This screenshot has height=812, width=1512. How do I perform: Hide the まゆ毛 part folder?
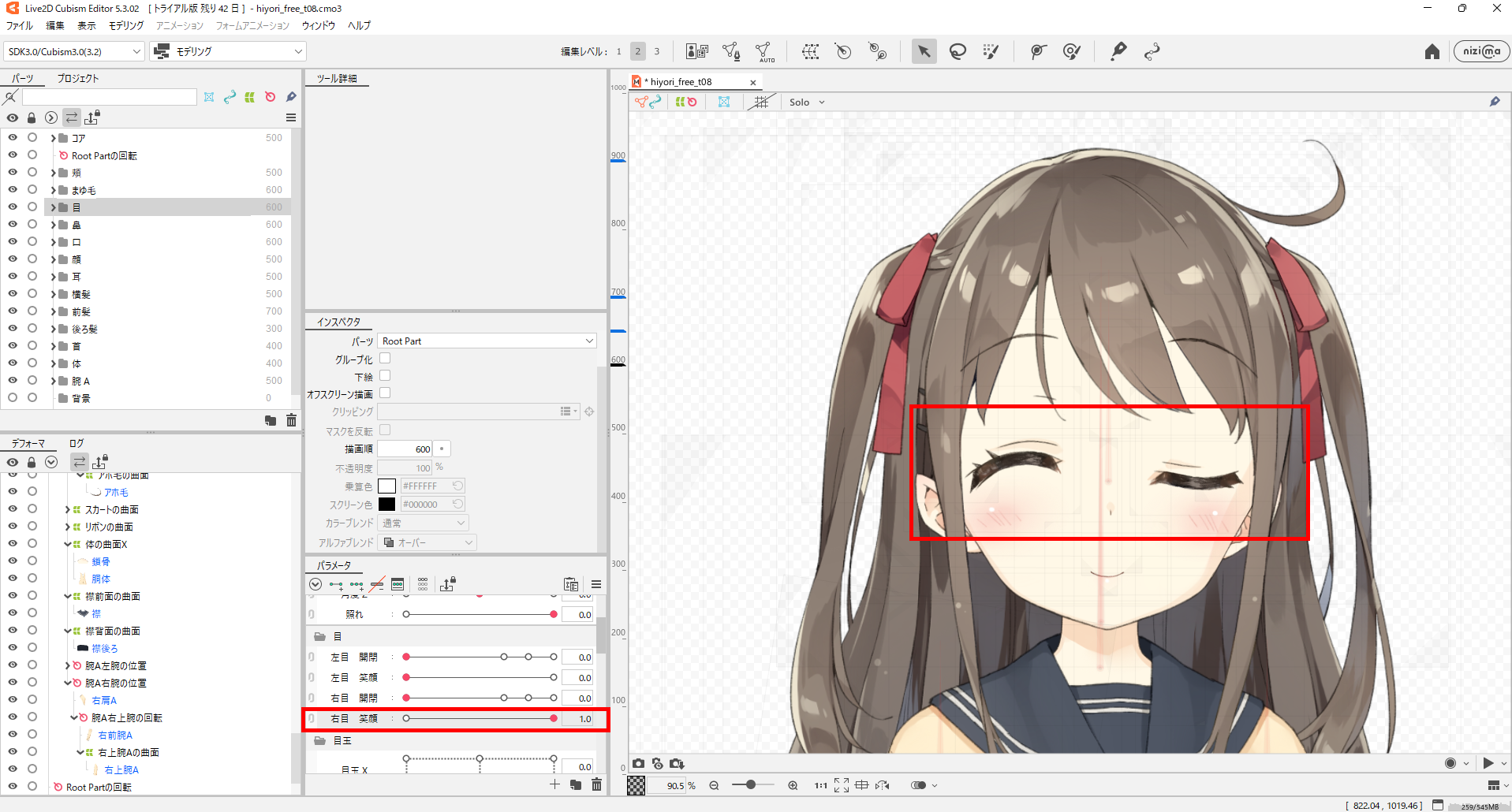pos(13,189)
